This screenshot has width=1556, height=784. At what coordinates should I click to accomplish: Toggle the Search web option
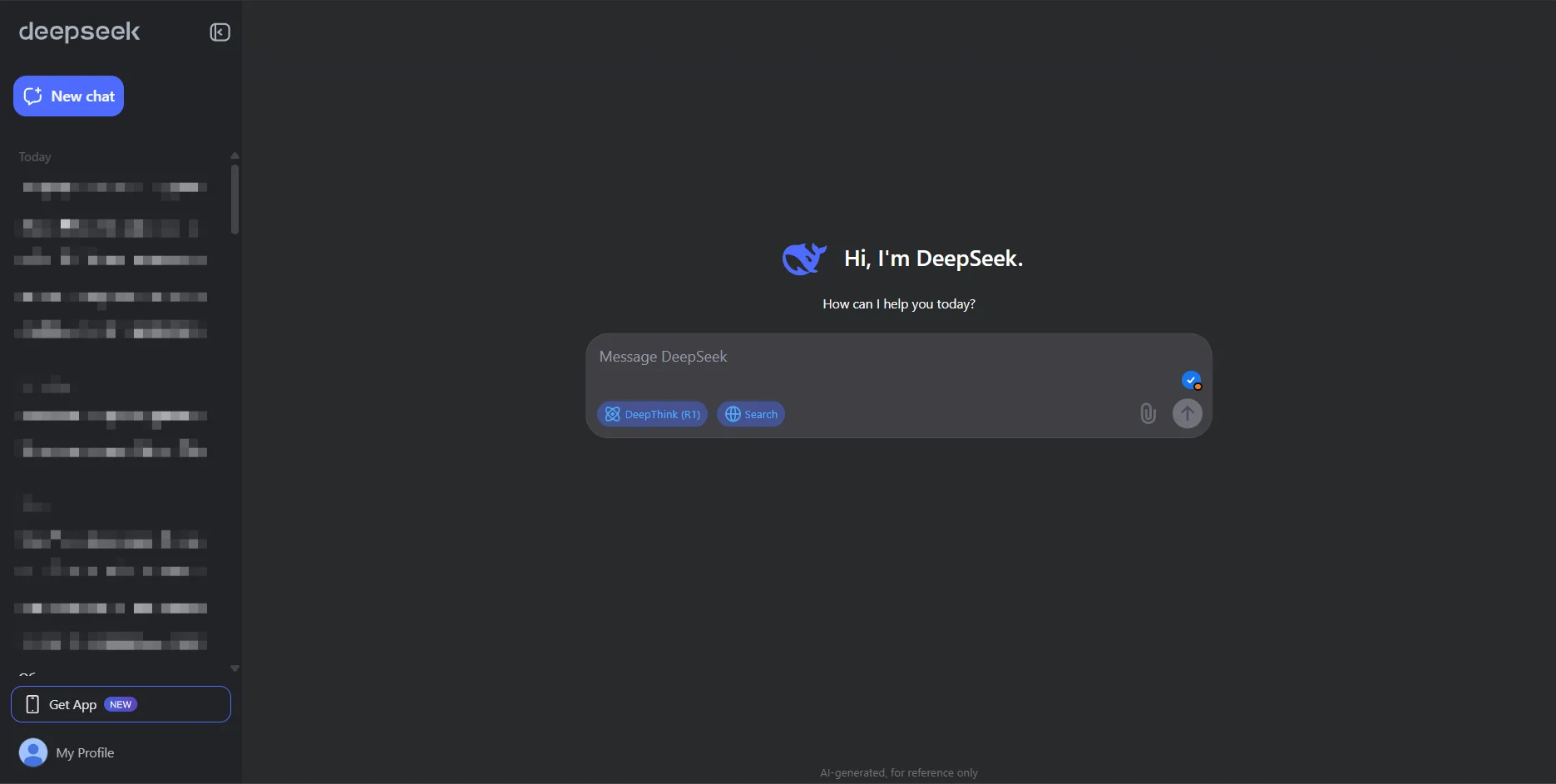(750, 414)
